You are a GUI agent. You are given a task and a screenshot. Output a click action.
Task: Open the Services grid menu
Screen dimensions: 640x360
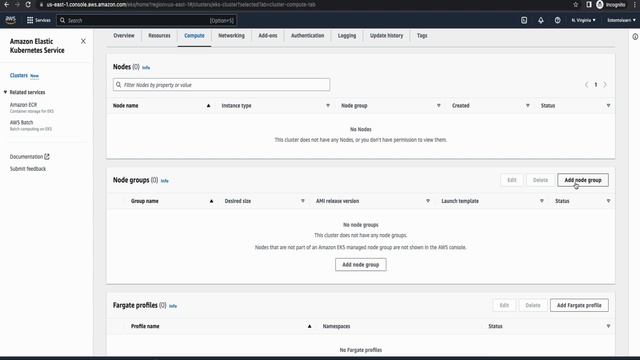click(38, 20)
